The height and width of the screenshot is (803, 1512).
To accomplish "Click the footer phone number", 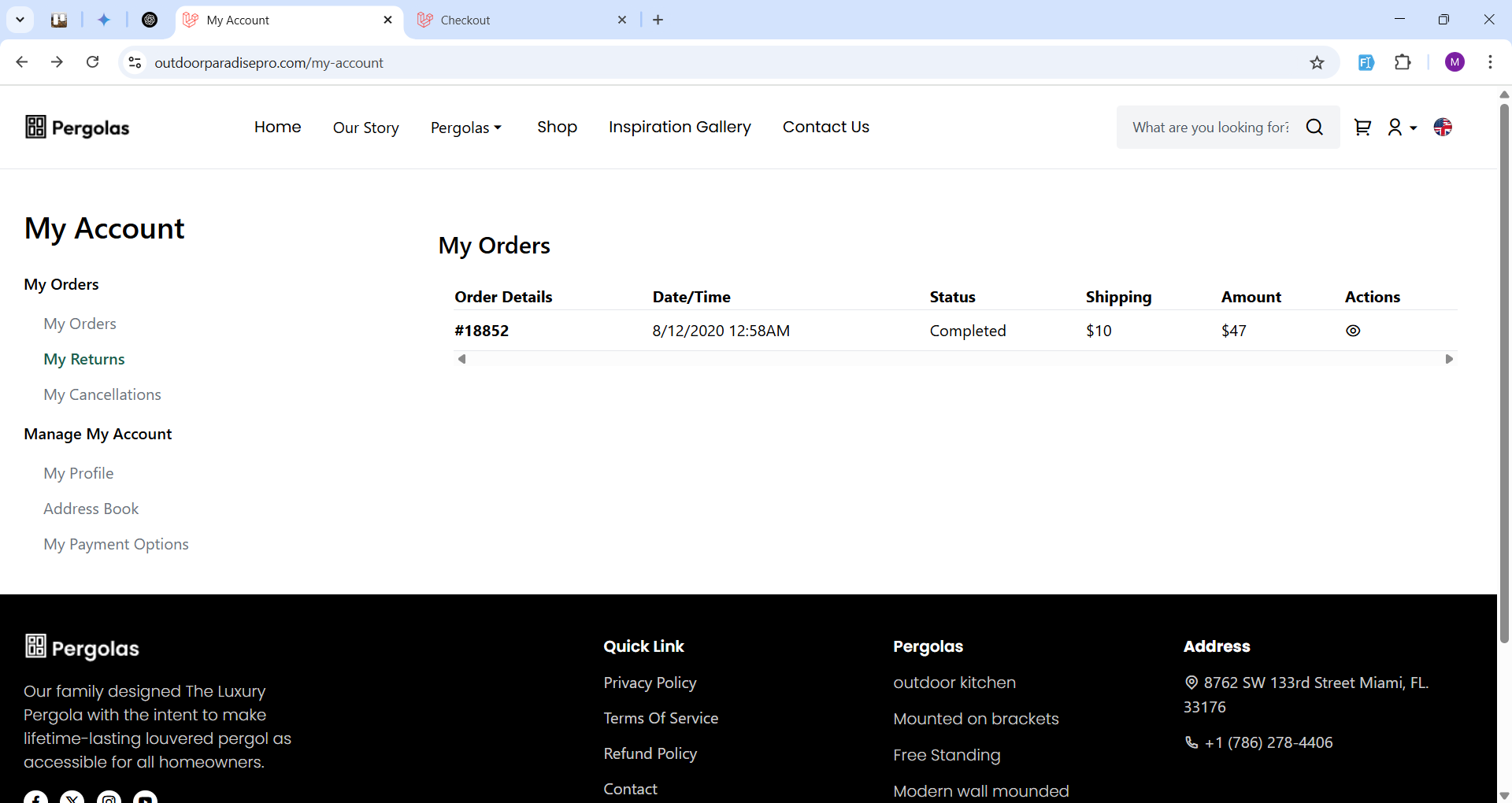I will (x=1268, y=742).
